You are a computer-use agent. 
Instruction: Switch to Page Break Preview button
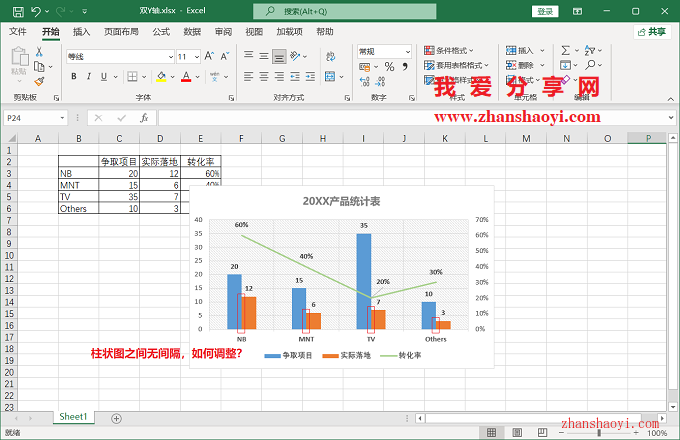(x=542, y=432)
